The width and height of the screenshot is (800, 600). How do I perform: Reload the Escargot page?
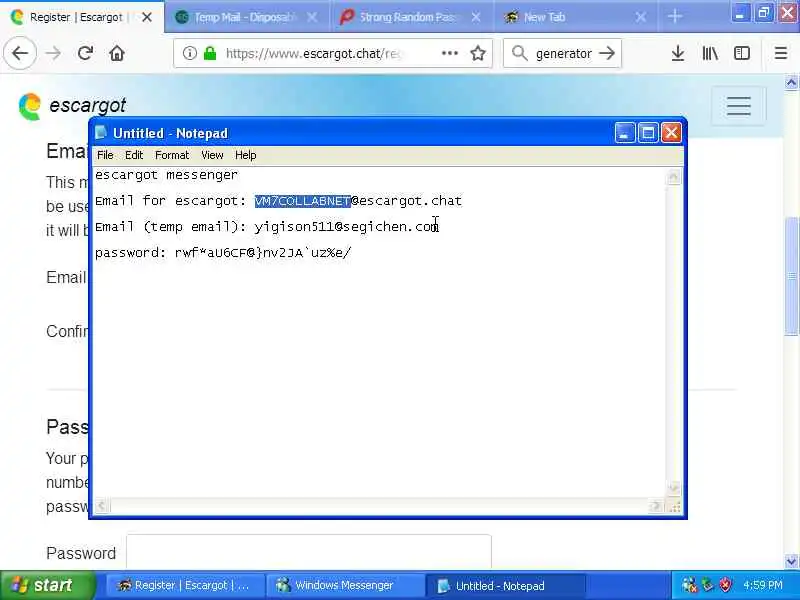pos(85,53)
